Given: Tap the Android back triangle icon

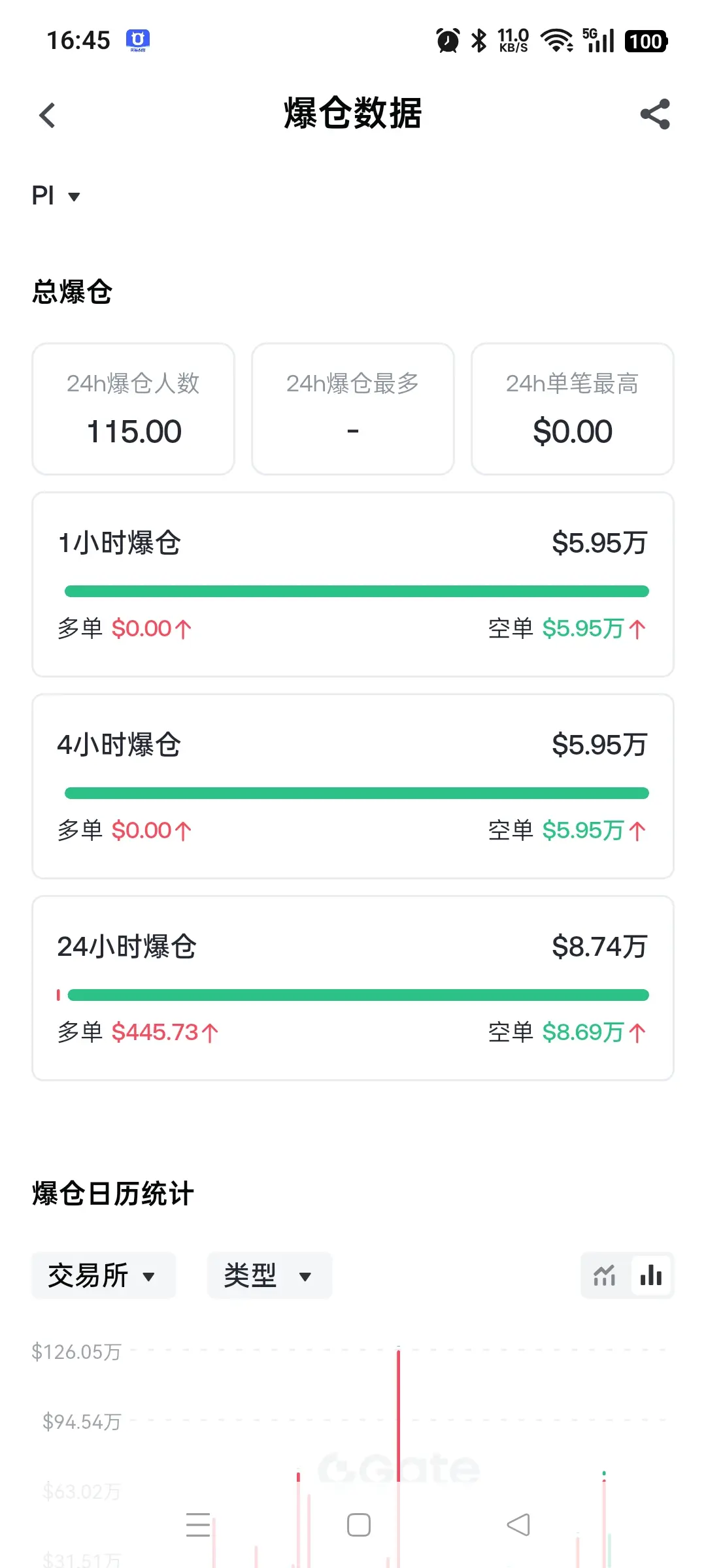Looking at the screenshot, I should 518,1525.
